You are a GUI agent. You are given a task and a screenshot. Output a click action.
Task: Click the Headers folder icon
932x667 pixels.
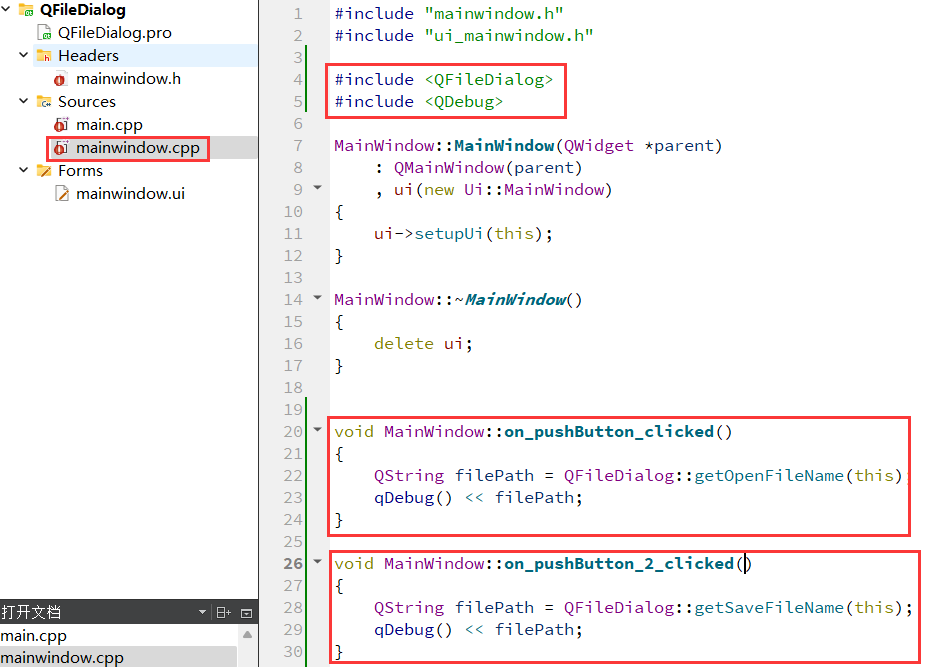point(44,55)
